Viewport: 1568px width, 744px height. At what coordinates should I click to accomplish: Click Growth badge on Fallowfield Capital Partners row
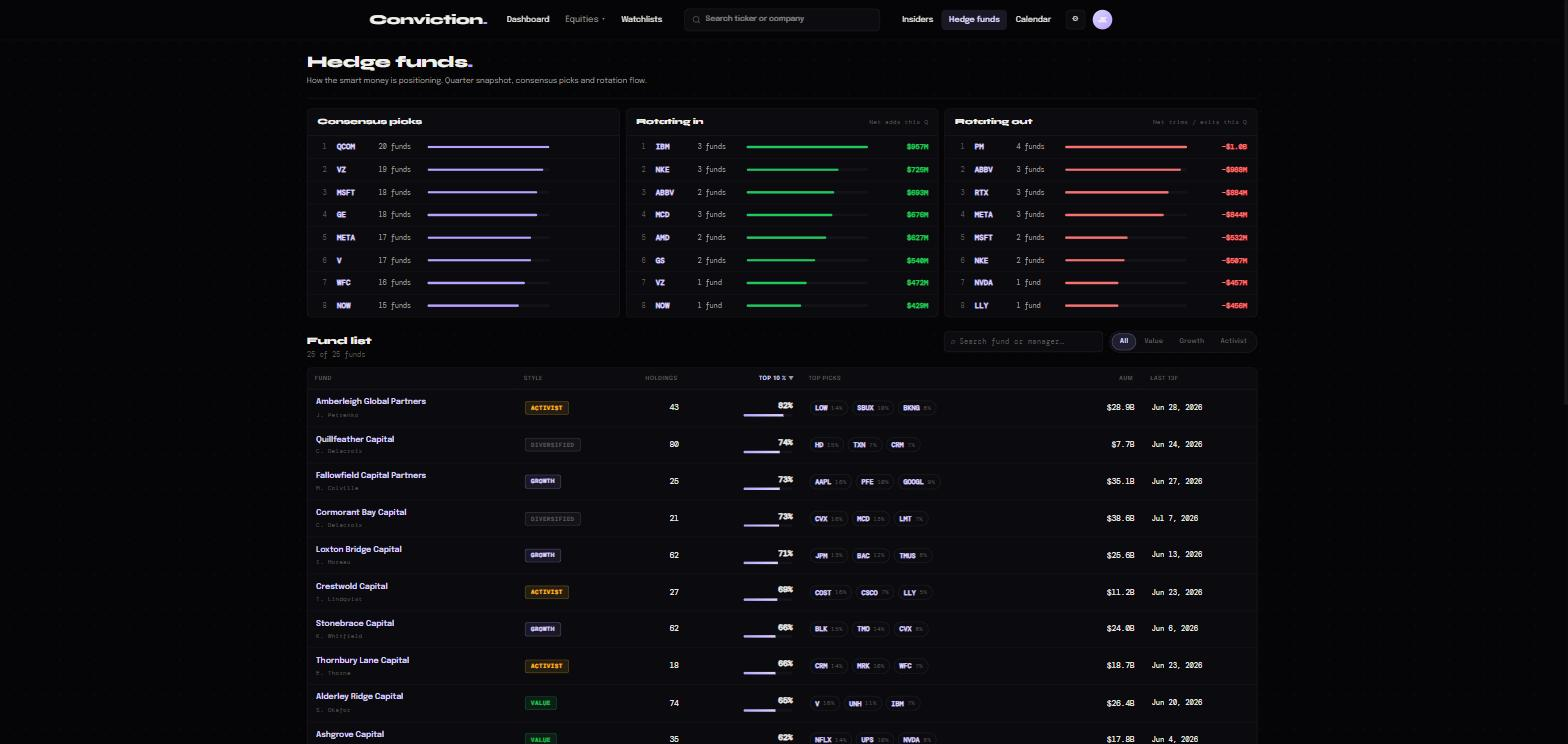(543, 481)
